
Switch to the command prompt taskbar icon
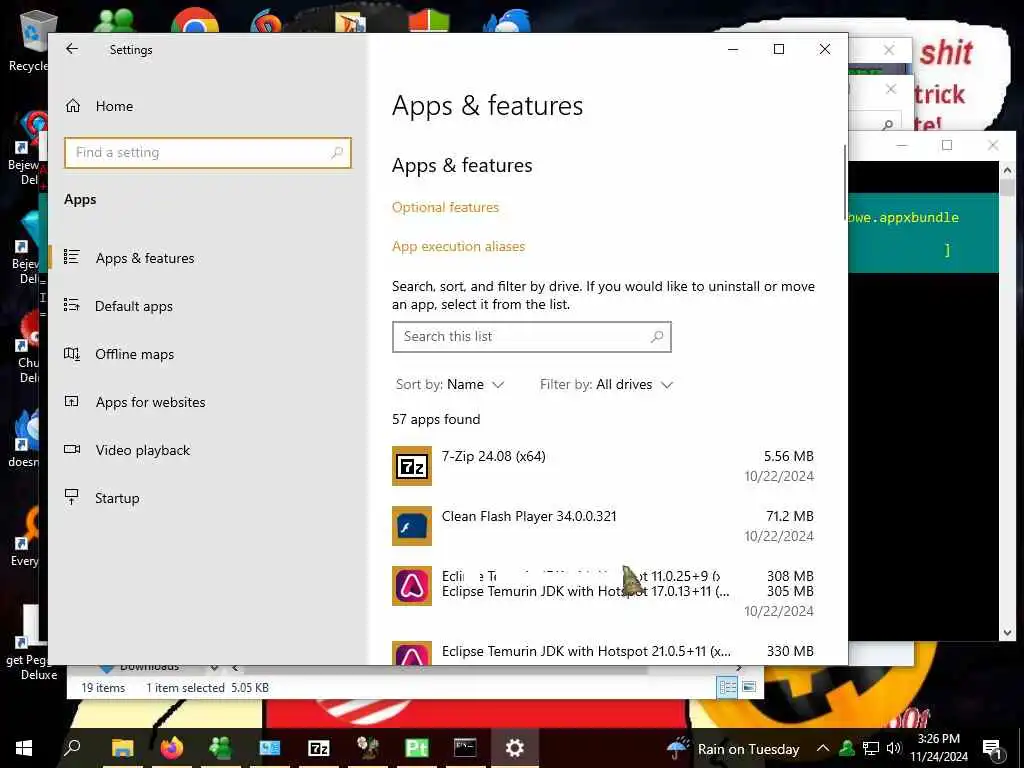(x=465, y=748)
